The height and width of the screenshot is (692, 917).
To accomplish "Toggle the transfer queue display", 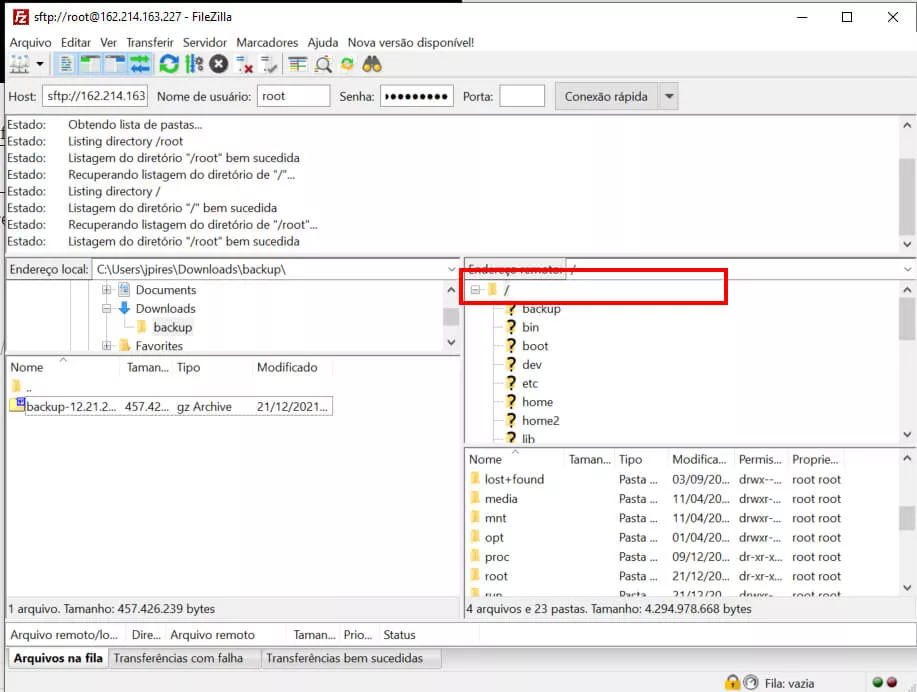I will [x=140, y=64].
